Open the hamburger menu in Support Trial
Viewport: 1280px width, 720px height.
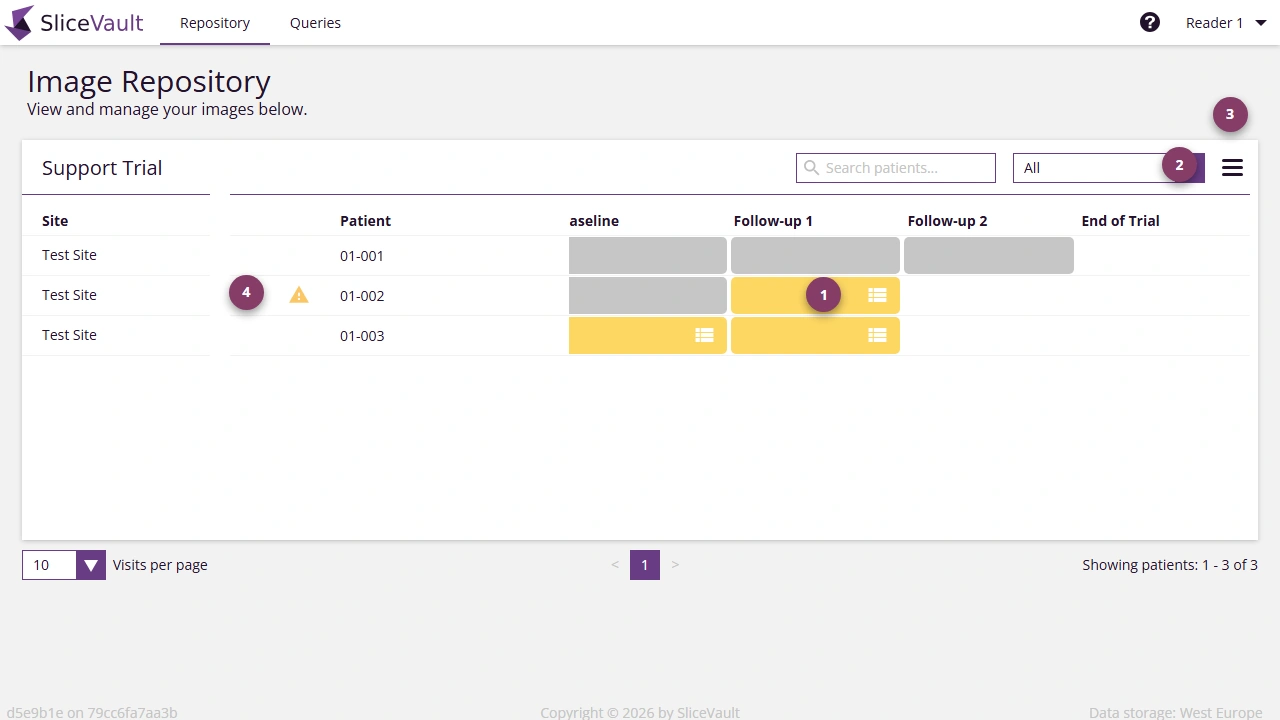(1232, 168)
